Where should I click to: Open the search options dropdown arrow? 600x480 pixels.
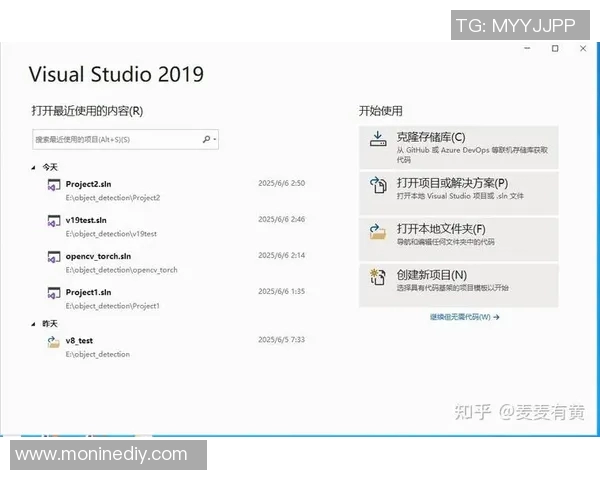tap(215, 139)
